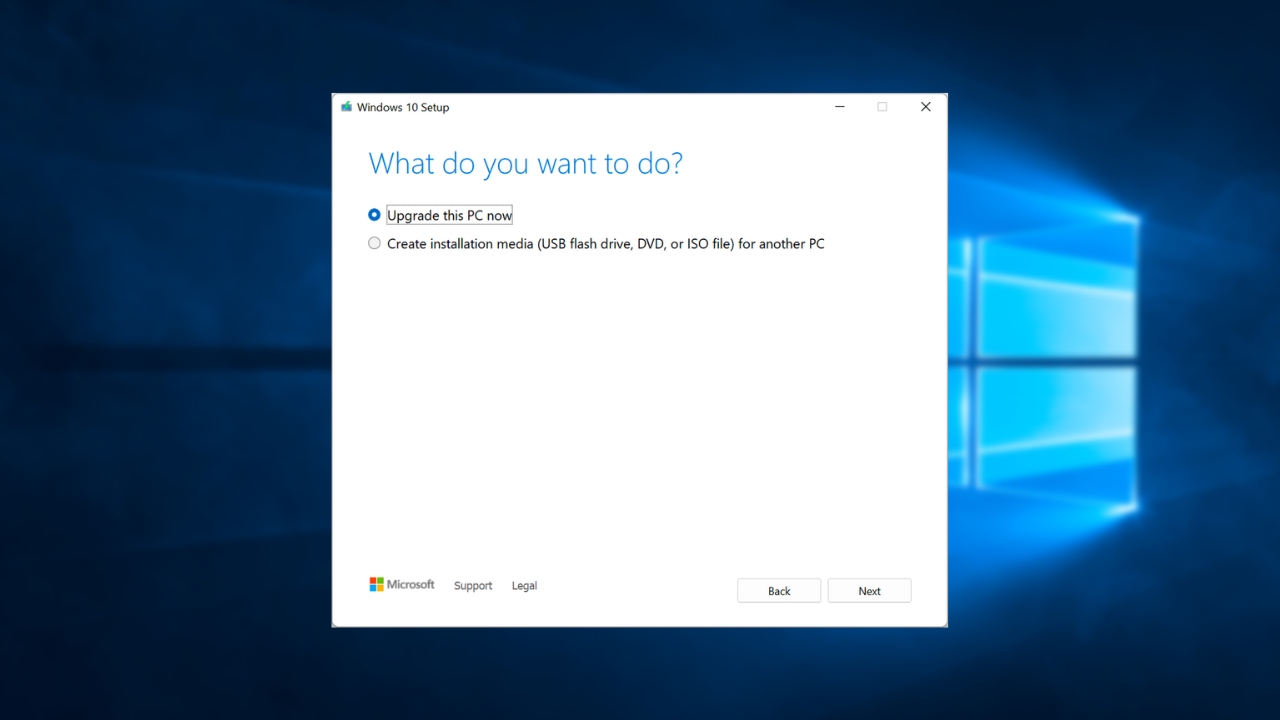Choose the "Create installation media" radio option
The image size is (1280, 720).
click(x=374, y=243)
